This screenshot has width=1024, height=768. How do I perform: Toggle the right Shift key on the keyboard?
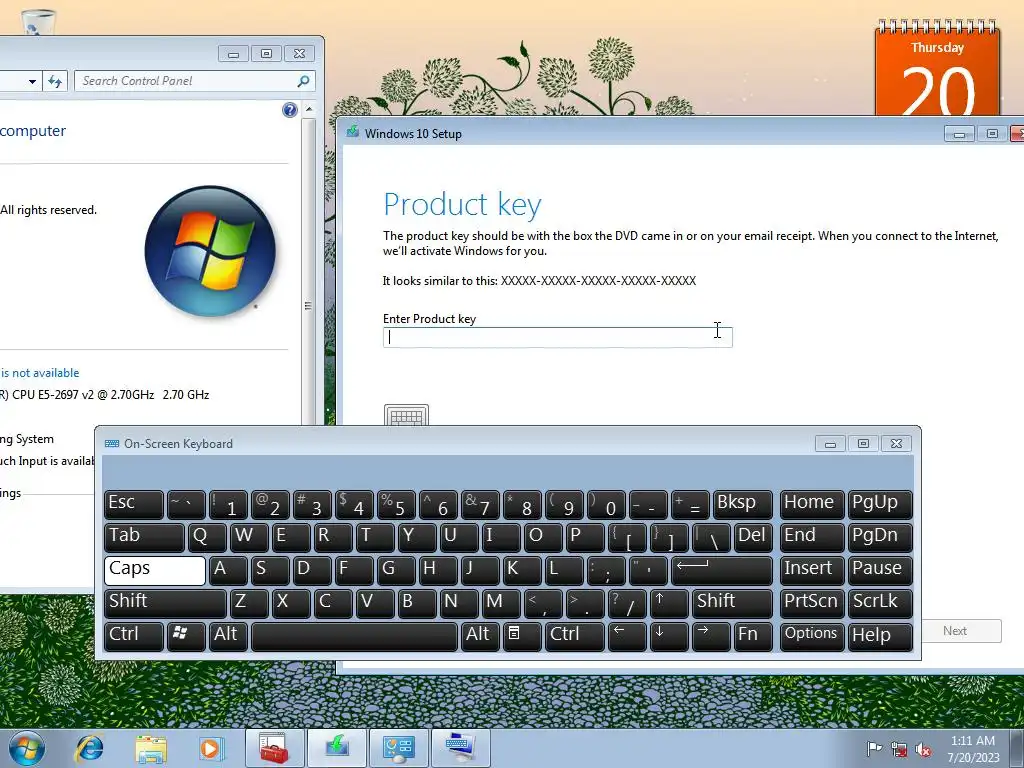[x=732, y=603]
